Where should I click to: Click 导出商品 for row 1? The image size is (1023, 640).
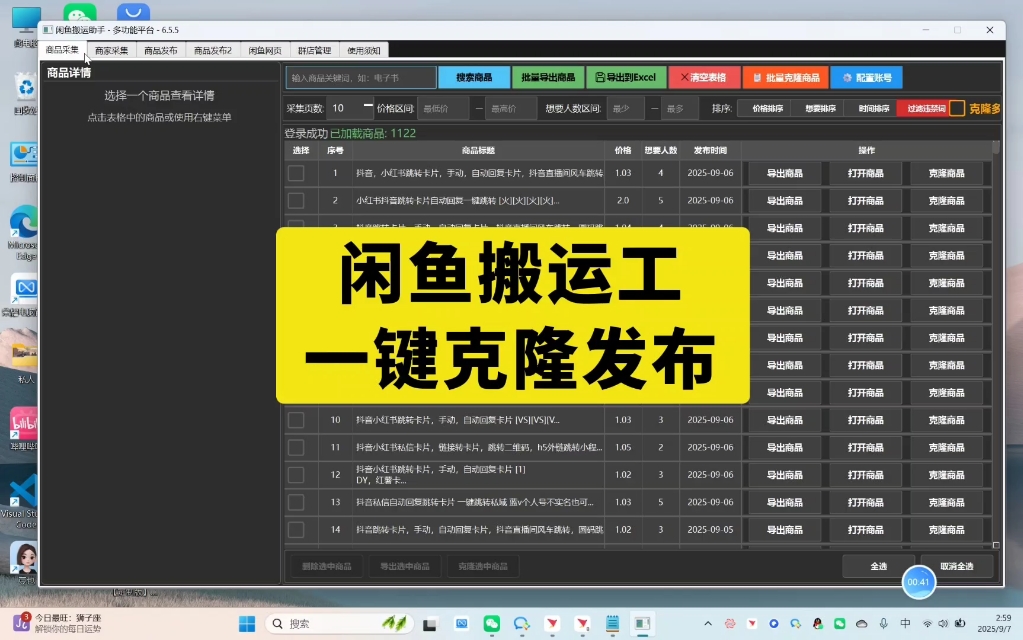(x=784, y=174)
